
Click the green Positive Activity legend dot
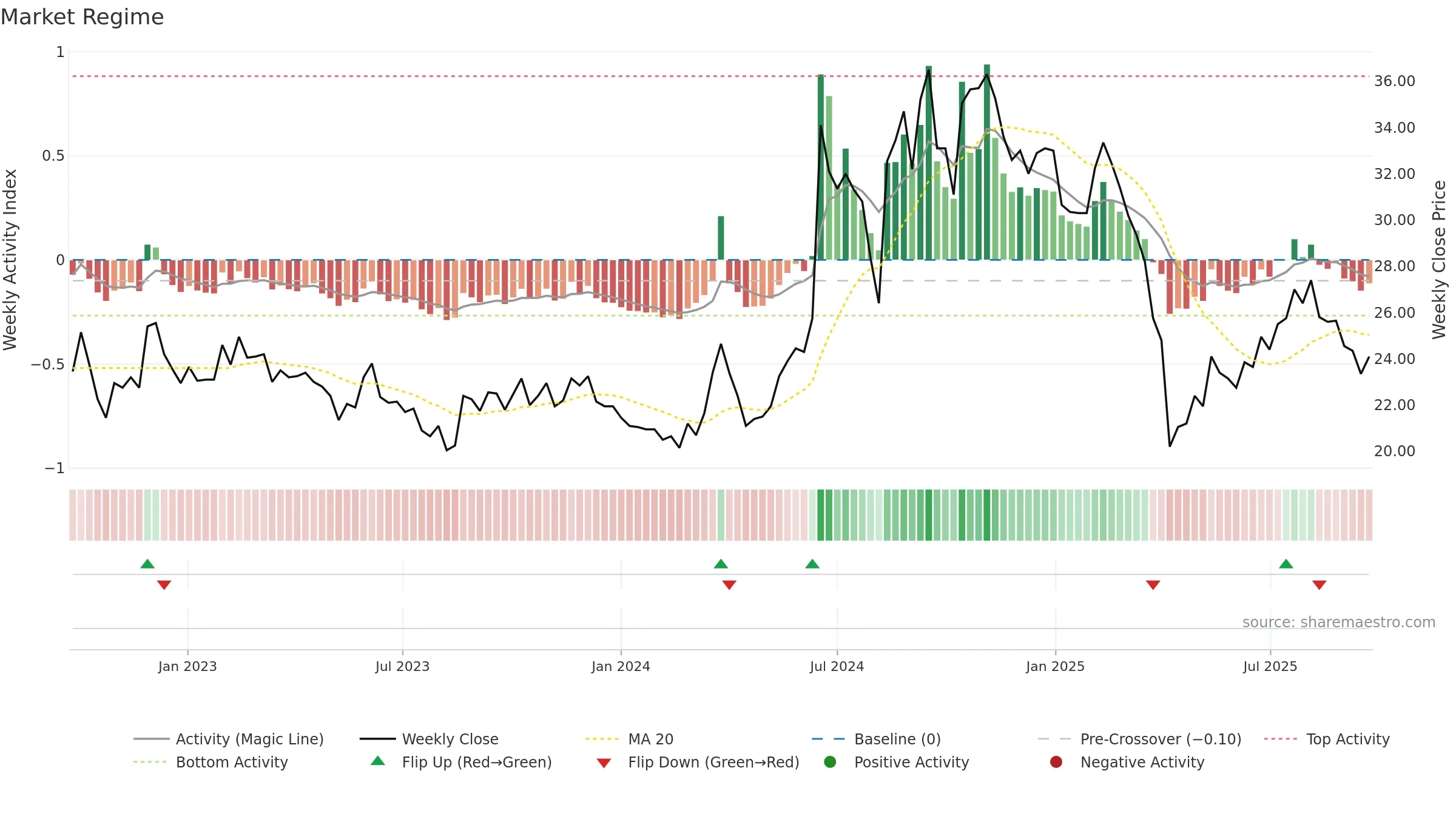click(831, 761)
